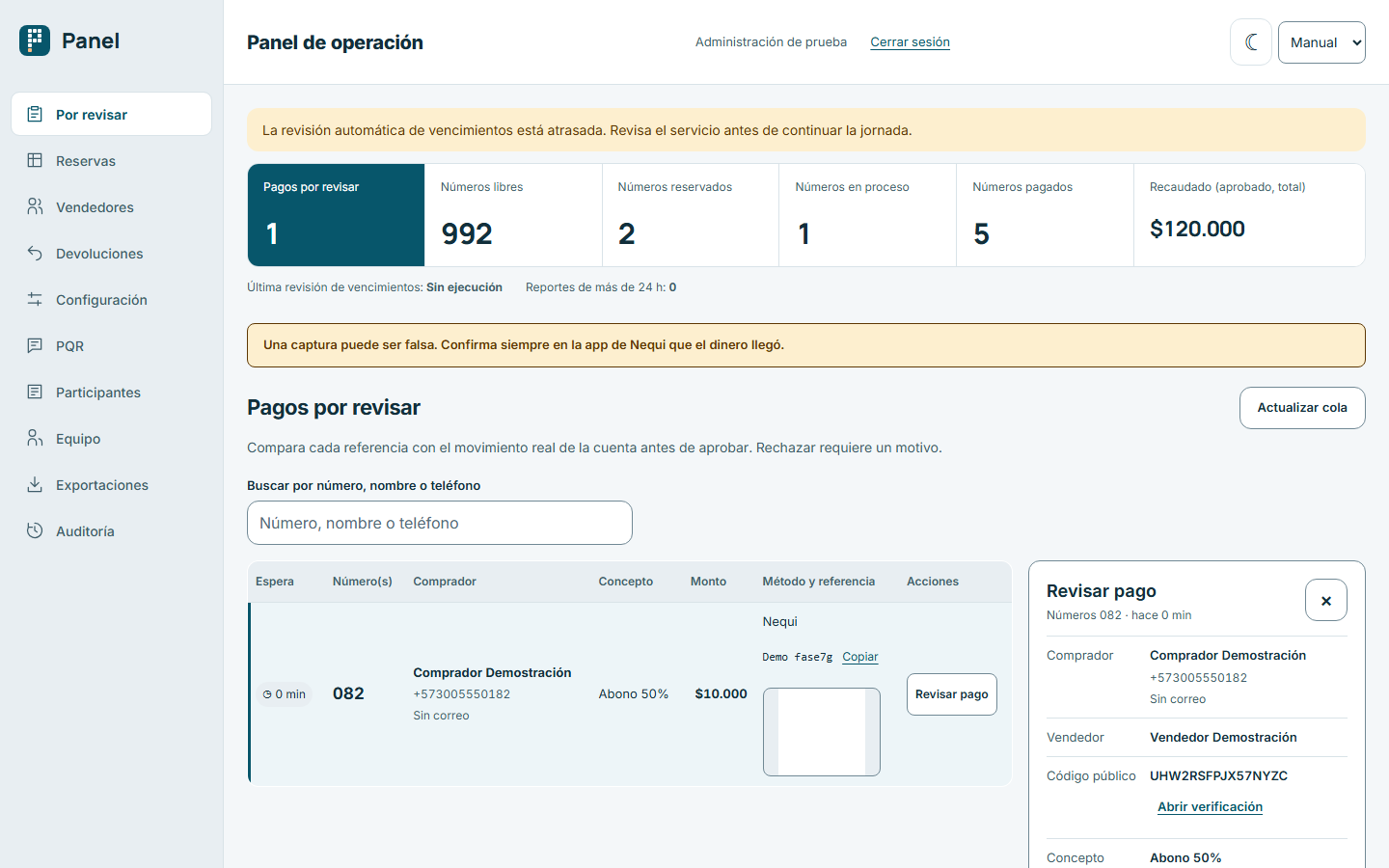The height and width of the screenshot is (868, 1389).
Task: Click the Auditoría history clock icon
Action: pyautogui.click(x=35, y=530)
